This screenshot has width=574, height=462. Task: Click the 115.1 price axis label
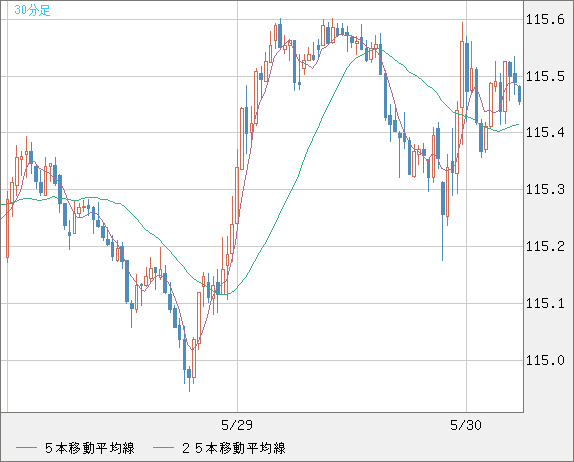[x=545, y=303]
